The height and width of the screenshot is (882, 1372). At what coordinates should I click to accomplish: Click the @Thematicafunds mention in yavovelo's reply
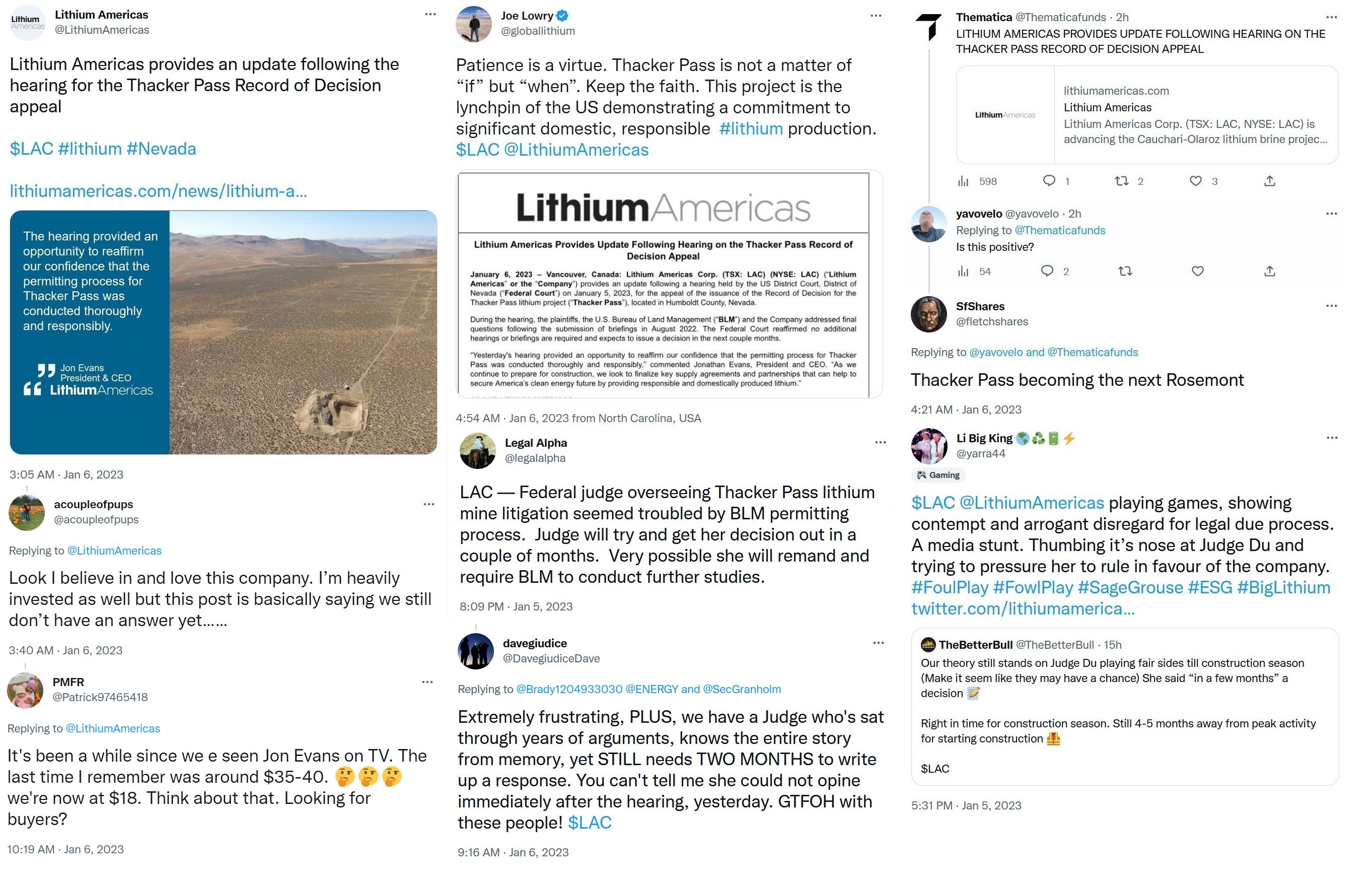coord(1059,230)
